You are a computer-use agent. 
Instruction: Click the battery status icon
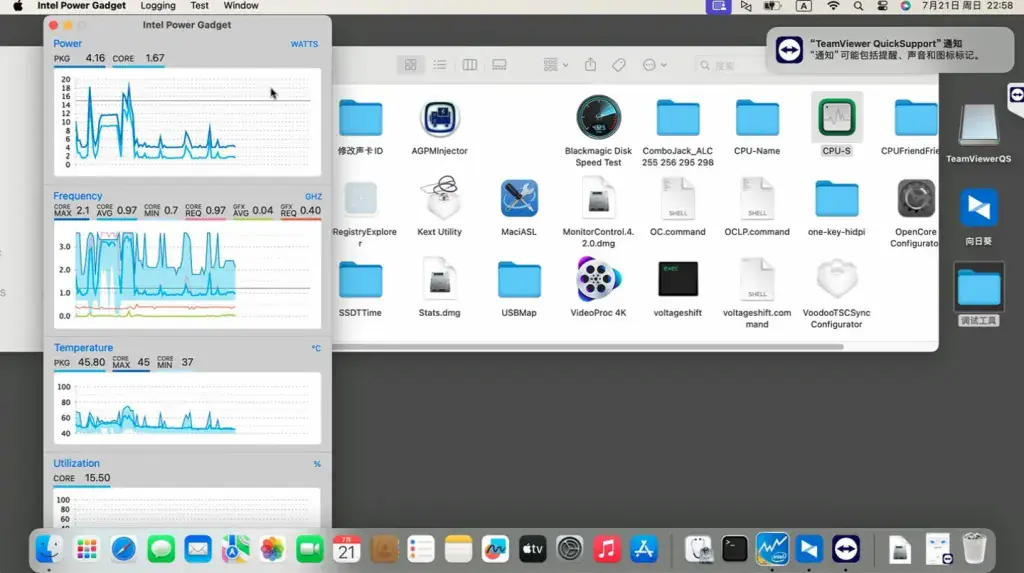point(773,6)
